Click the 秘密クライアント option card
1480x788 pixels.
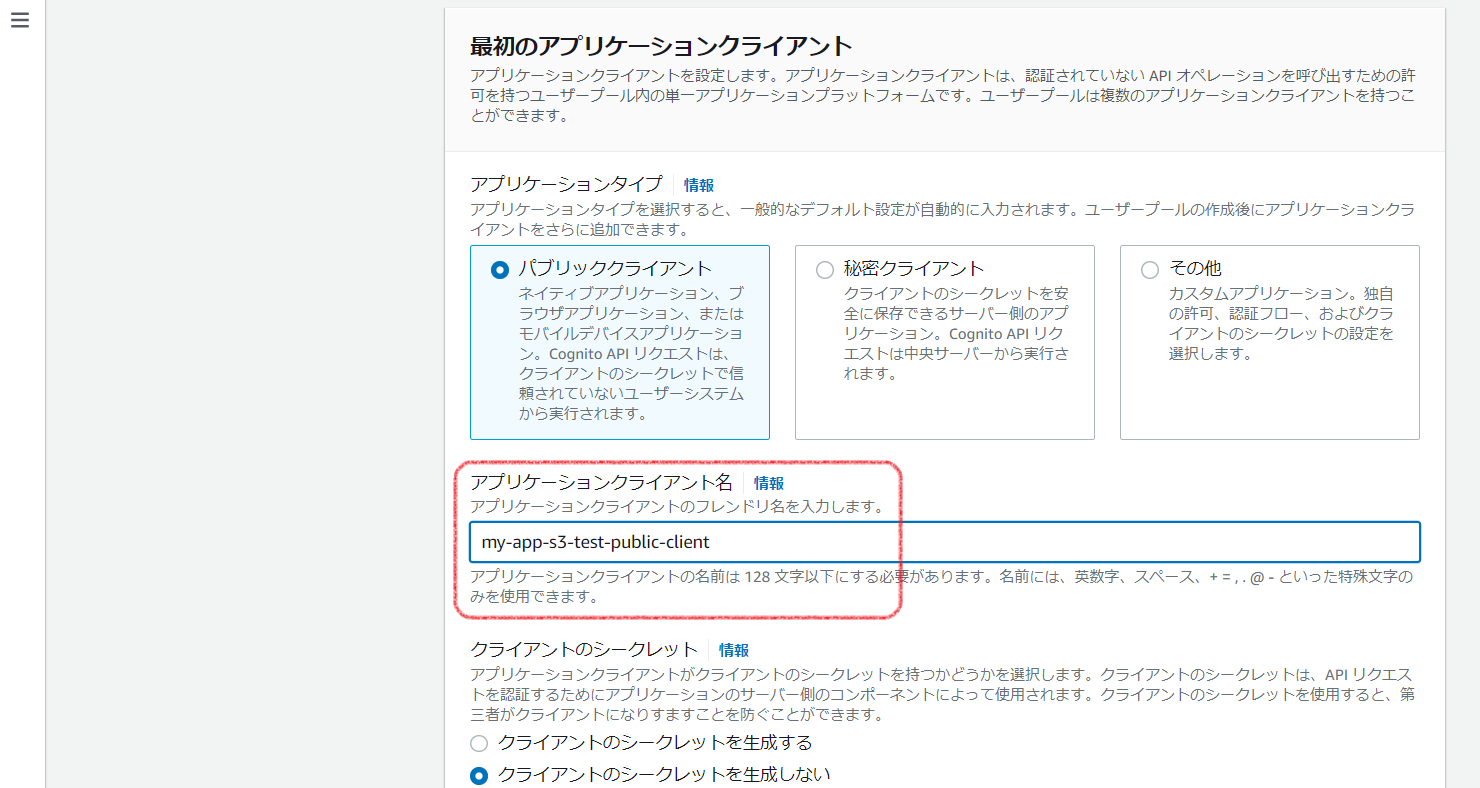(x=944, y=340)
